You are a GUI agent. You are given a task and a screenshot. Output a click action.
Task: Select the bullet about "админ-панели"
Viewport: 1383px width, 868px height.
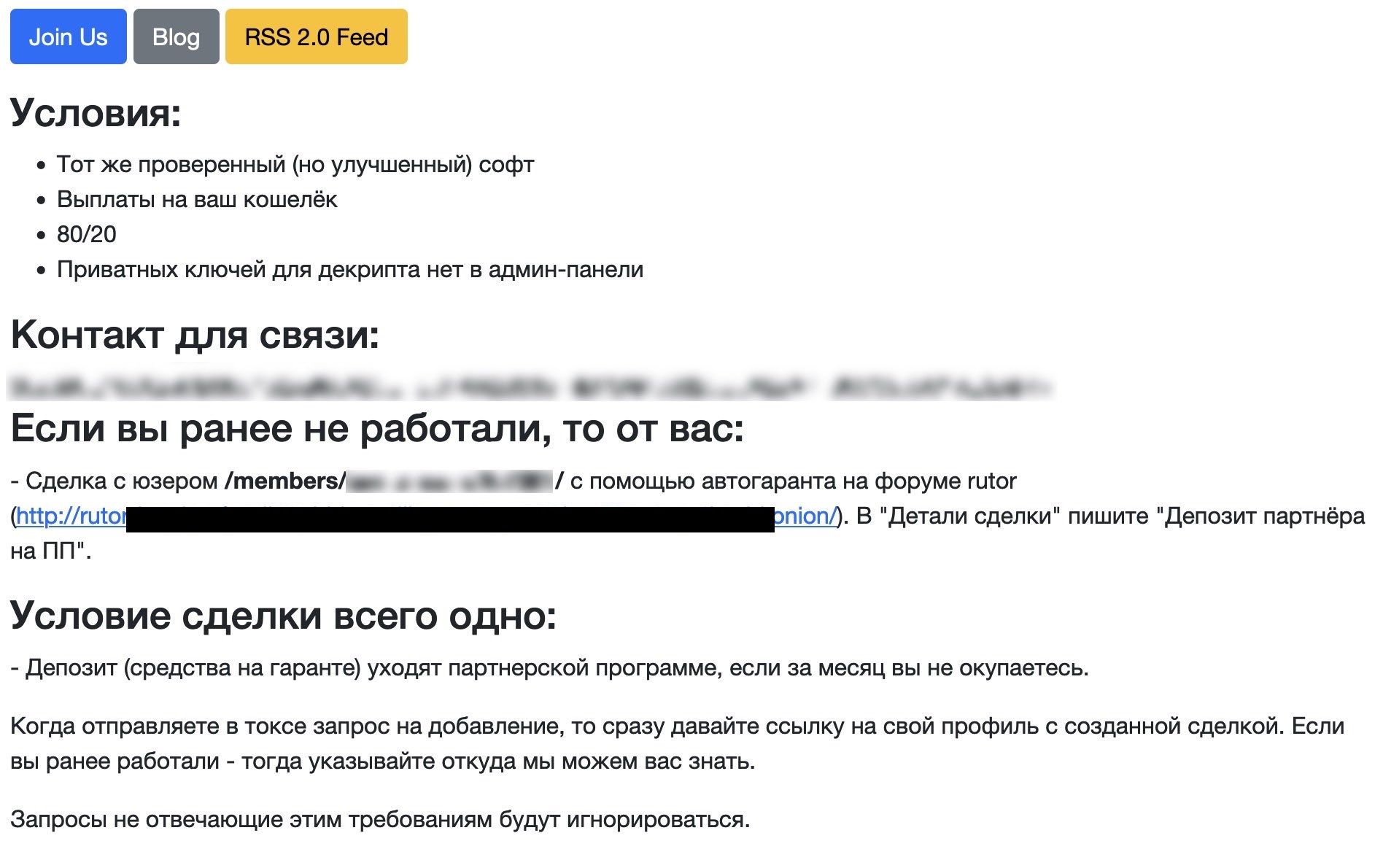pyautogui.click(x=350, y=270)
